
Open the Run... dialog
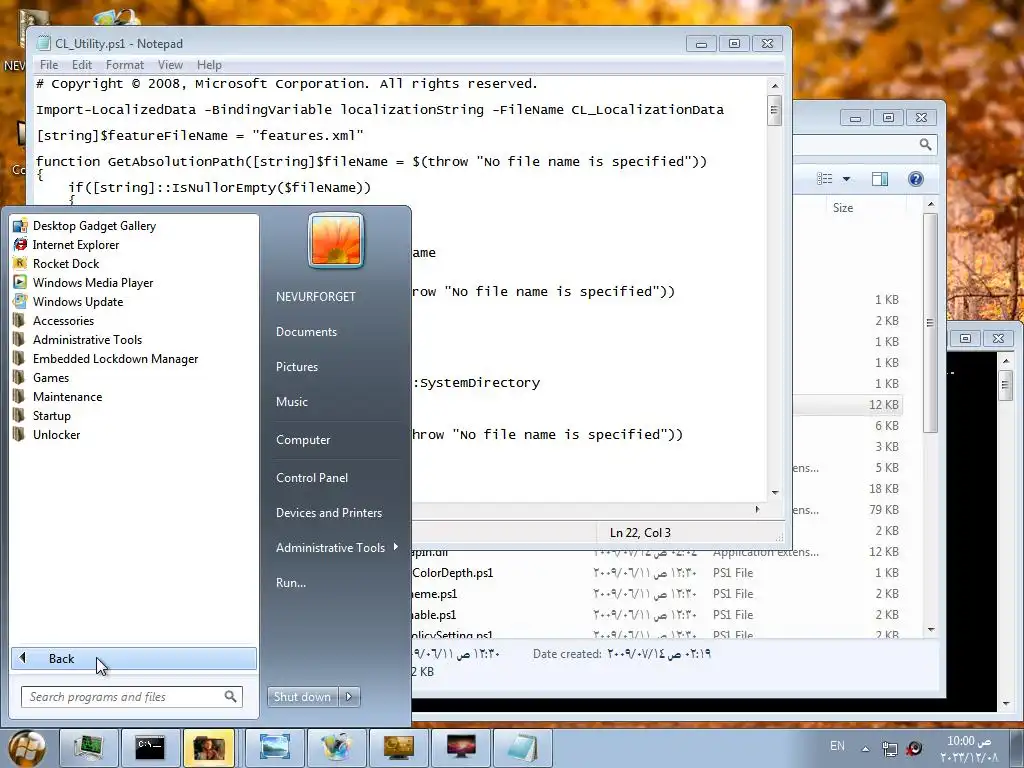pos(291,583)
